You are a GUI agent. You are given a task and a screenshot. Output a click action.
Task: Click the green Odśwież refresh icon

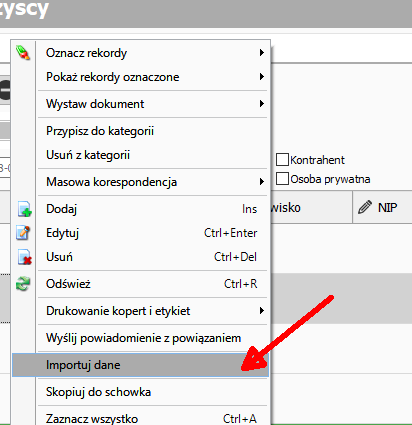23,284
